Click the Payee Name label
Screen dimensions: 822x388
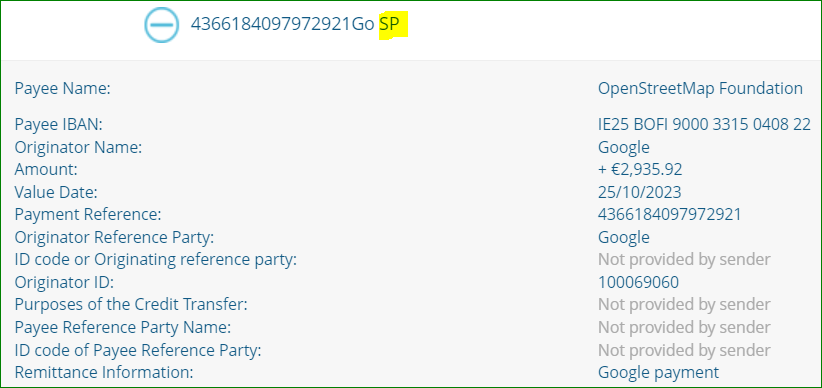(x=62, y=89)
